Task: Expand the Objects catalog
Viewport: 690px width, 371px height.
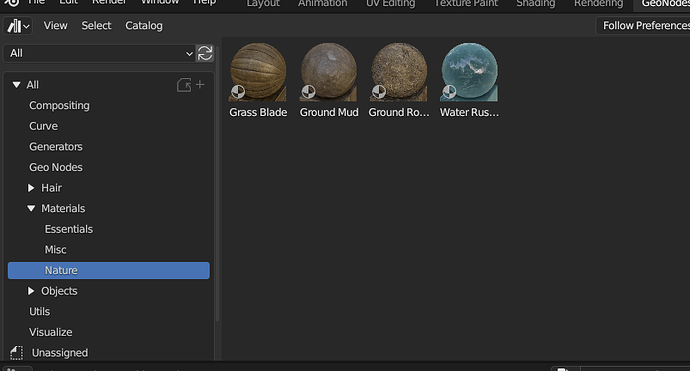Action: [31, 291]
